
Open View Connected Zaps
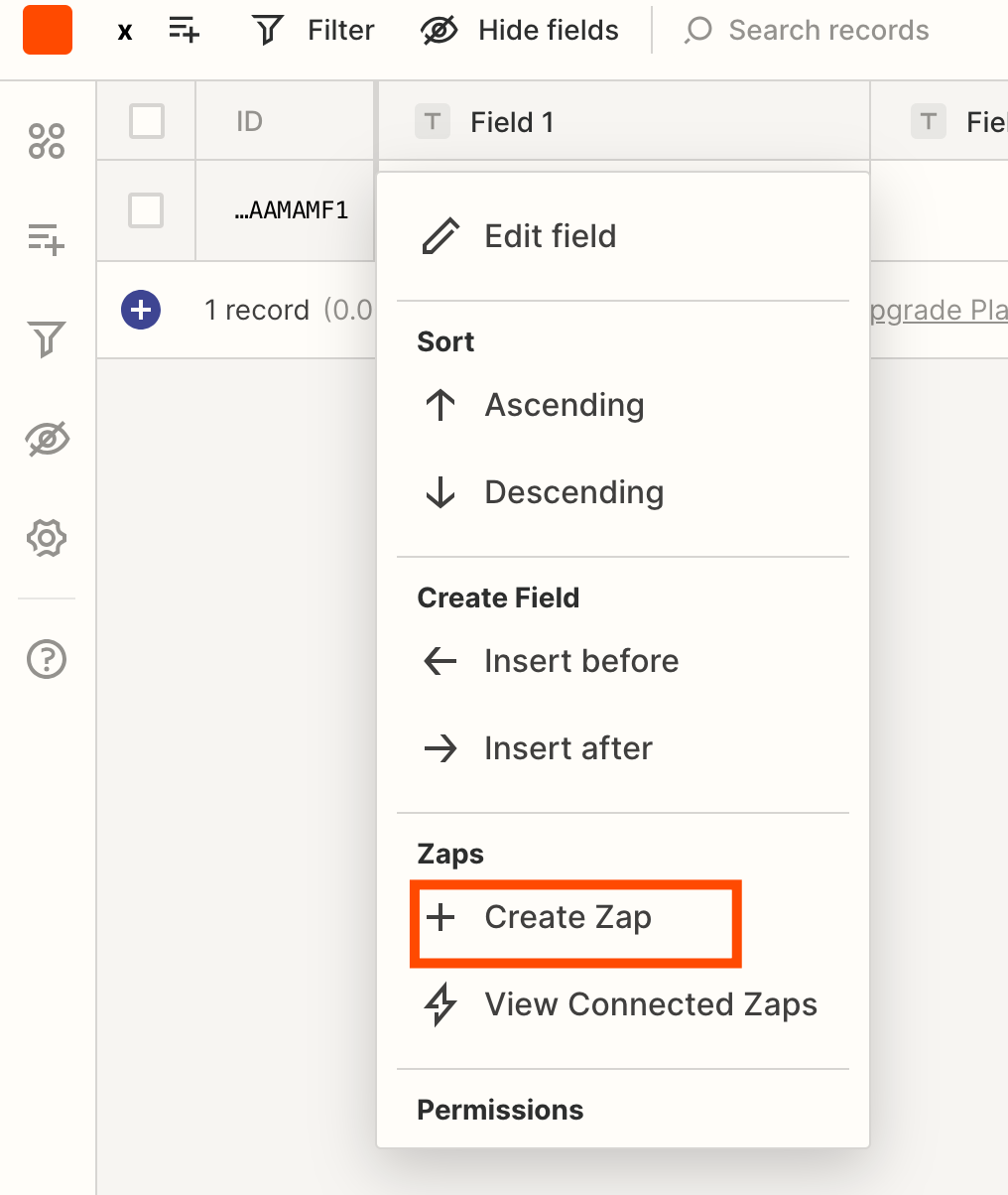tap(650, 1004)
